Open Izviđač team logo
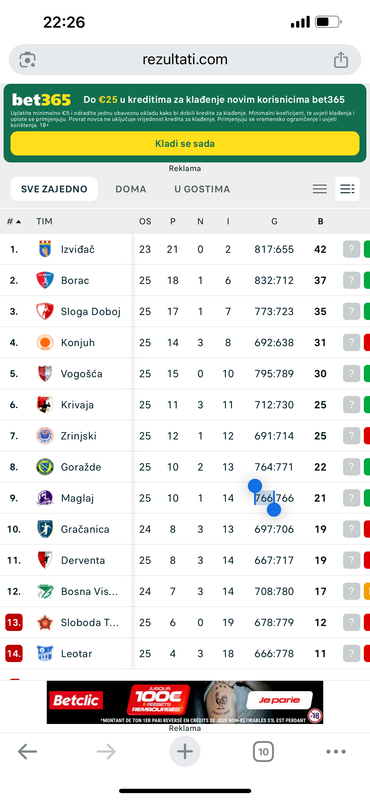This screenshot has width=370, height=800. pyautogui.click(x=45, y=249)
